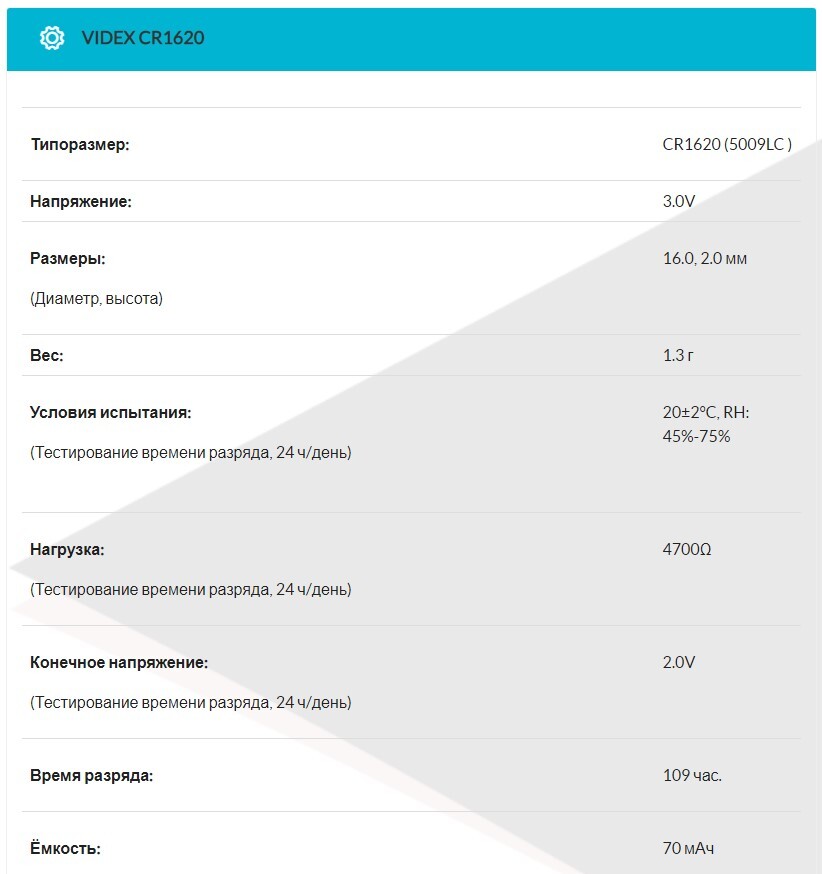Screen dimensions: 822x874
Task: Click the Напряжение label
Action: [x=81, y=202]
